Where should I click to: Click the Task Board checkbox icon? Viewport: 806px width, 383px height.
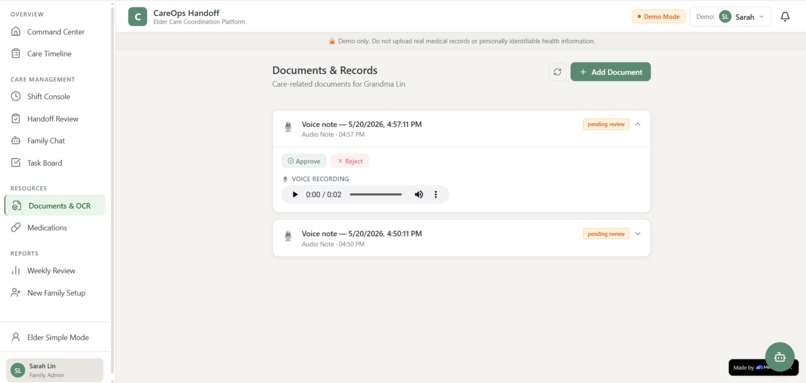(16, 162)
